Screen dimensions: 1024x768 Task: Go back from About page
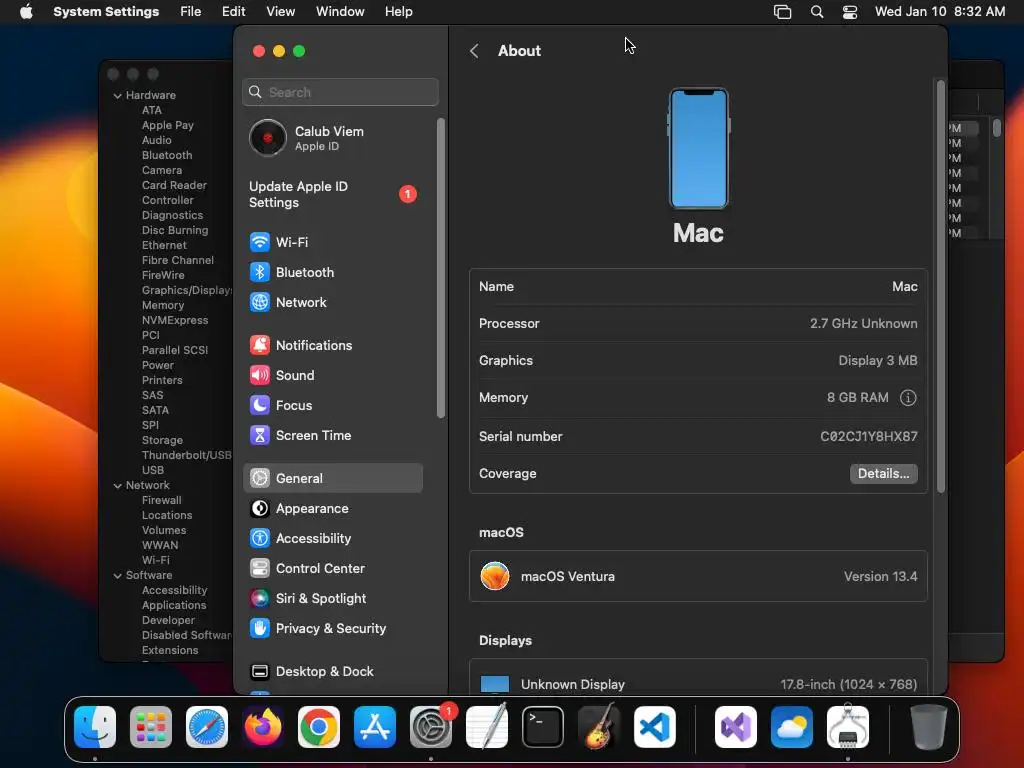(x=475, y=51)
